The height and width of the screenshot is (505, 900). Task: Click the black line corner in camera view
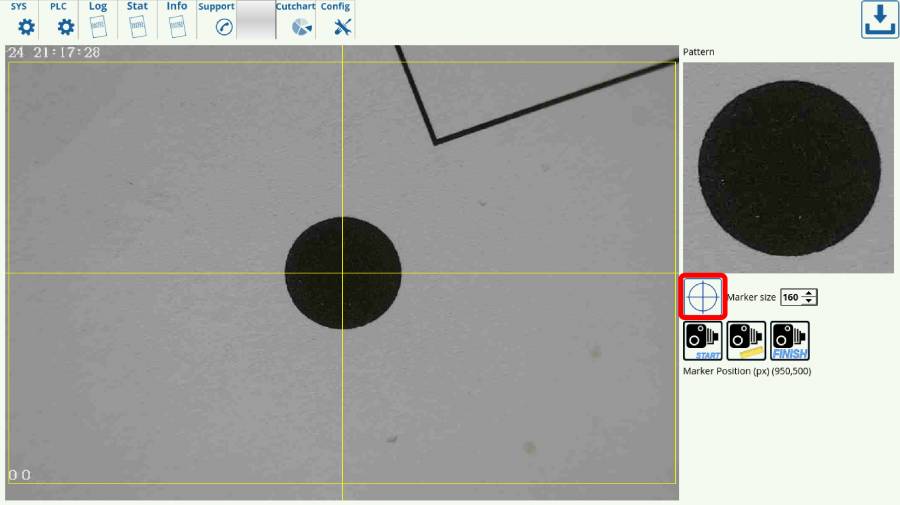coord(434,142)
